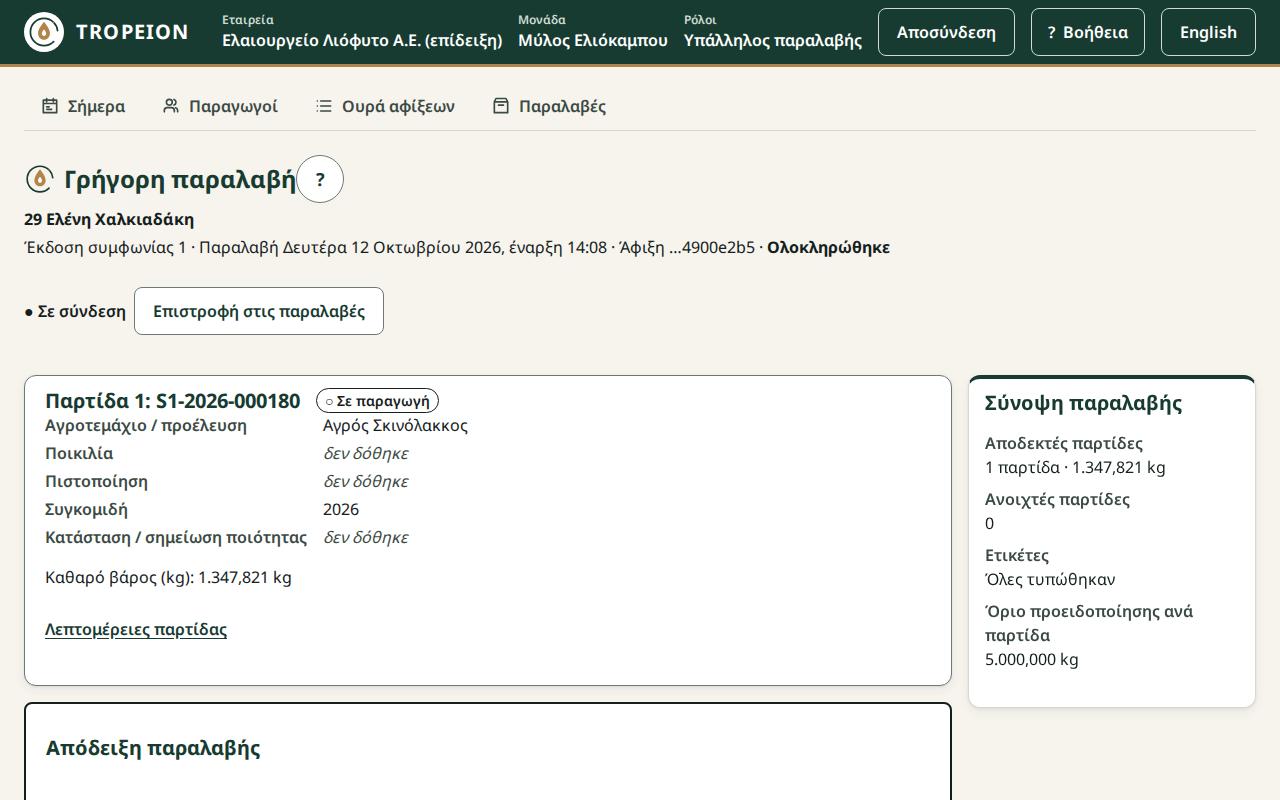Click Επιστροφή στις παραλαβές button
The width and height of the screenshot is (1280, 800).
pos(259,311)
